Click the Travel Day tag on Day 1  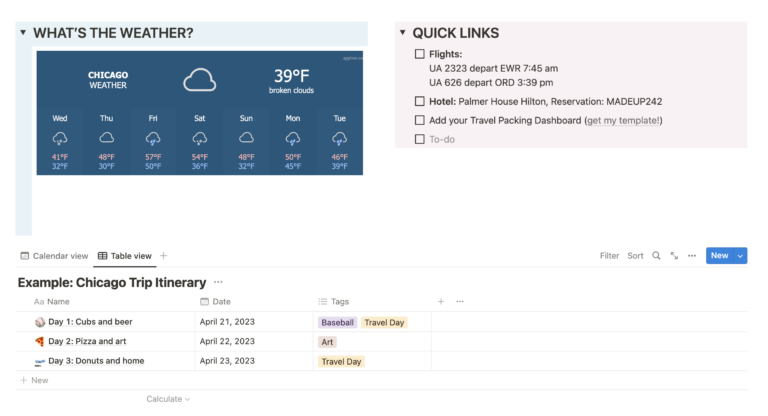384,322
